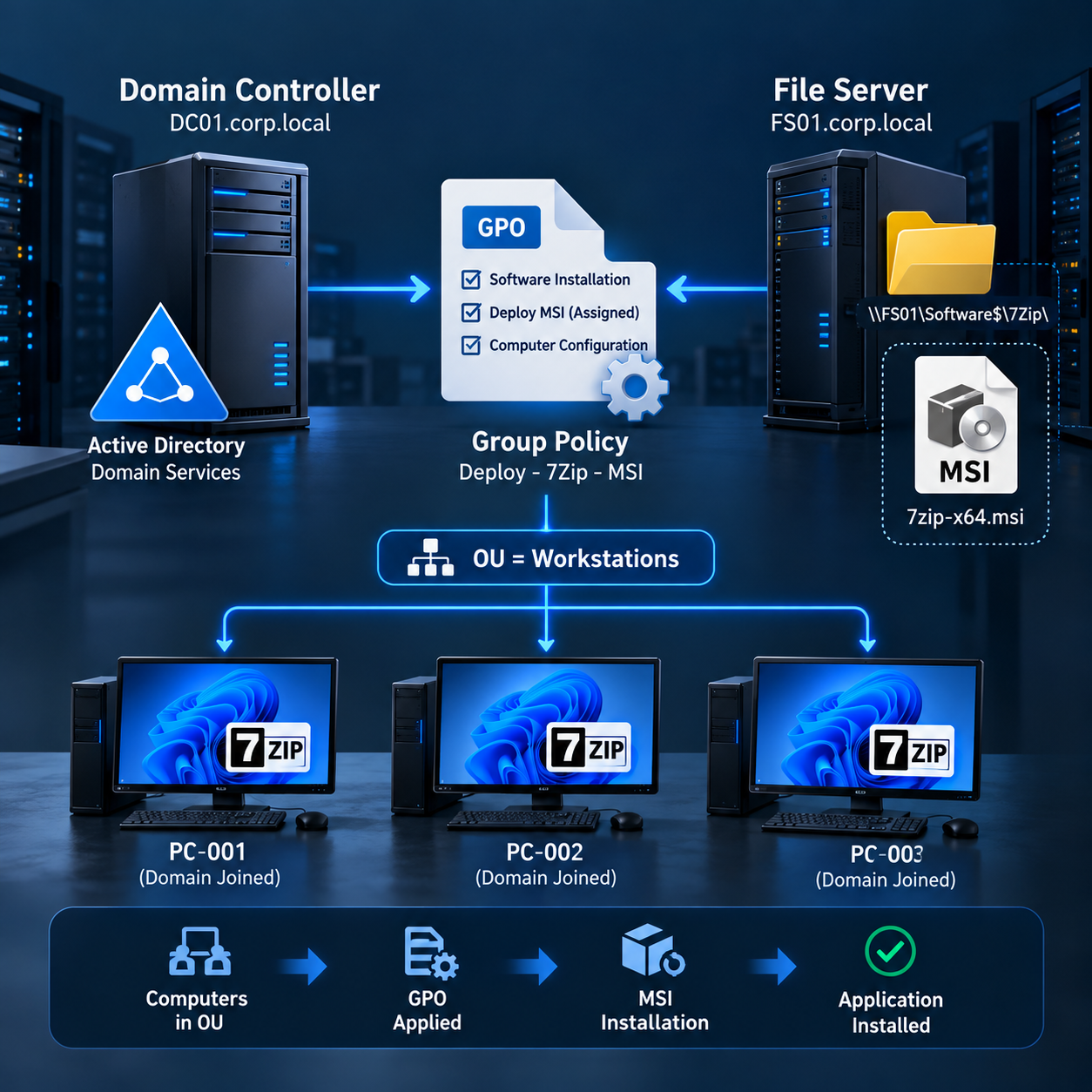
Task: Click the gear icon on GPO document
Action: (635, 387)
